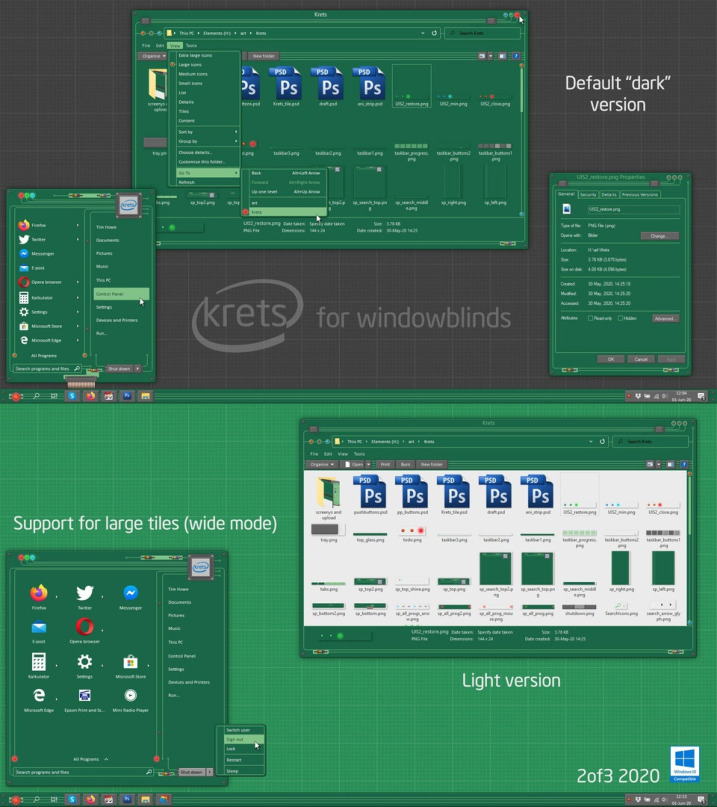Select sp_right.png thumbnail in light Explorer
Screen dimensions: 717x807
pos(620,571)
